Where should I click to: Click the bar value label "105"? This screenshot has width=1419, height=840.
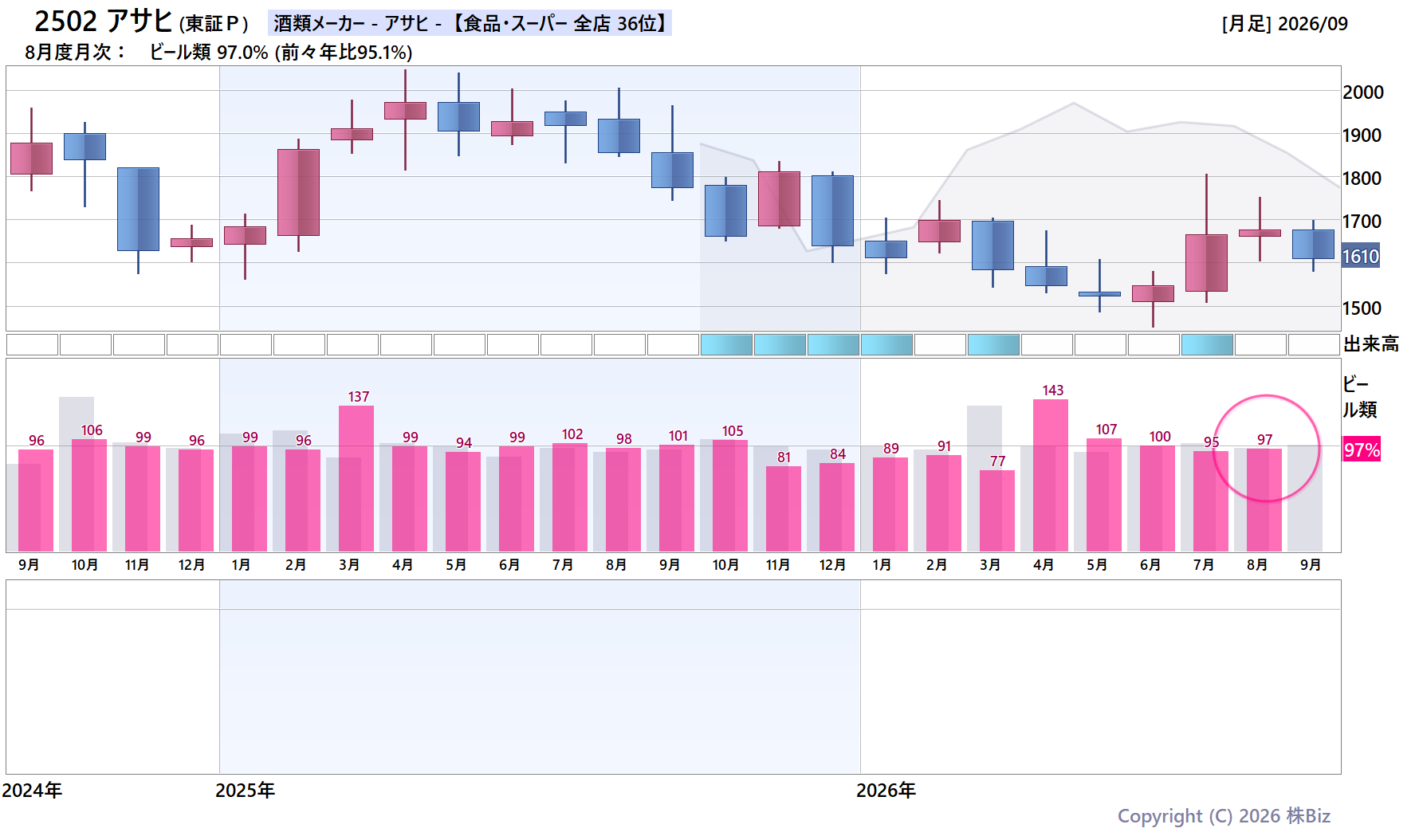tap(733, 431)
